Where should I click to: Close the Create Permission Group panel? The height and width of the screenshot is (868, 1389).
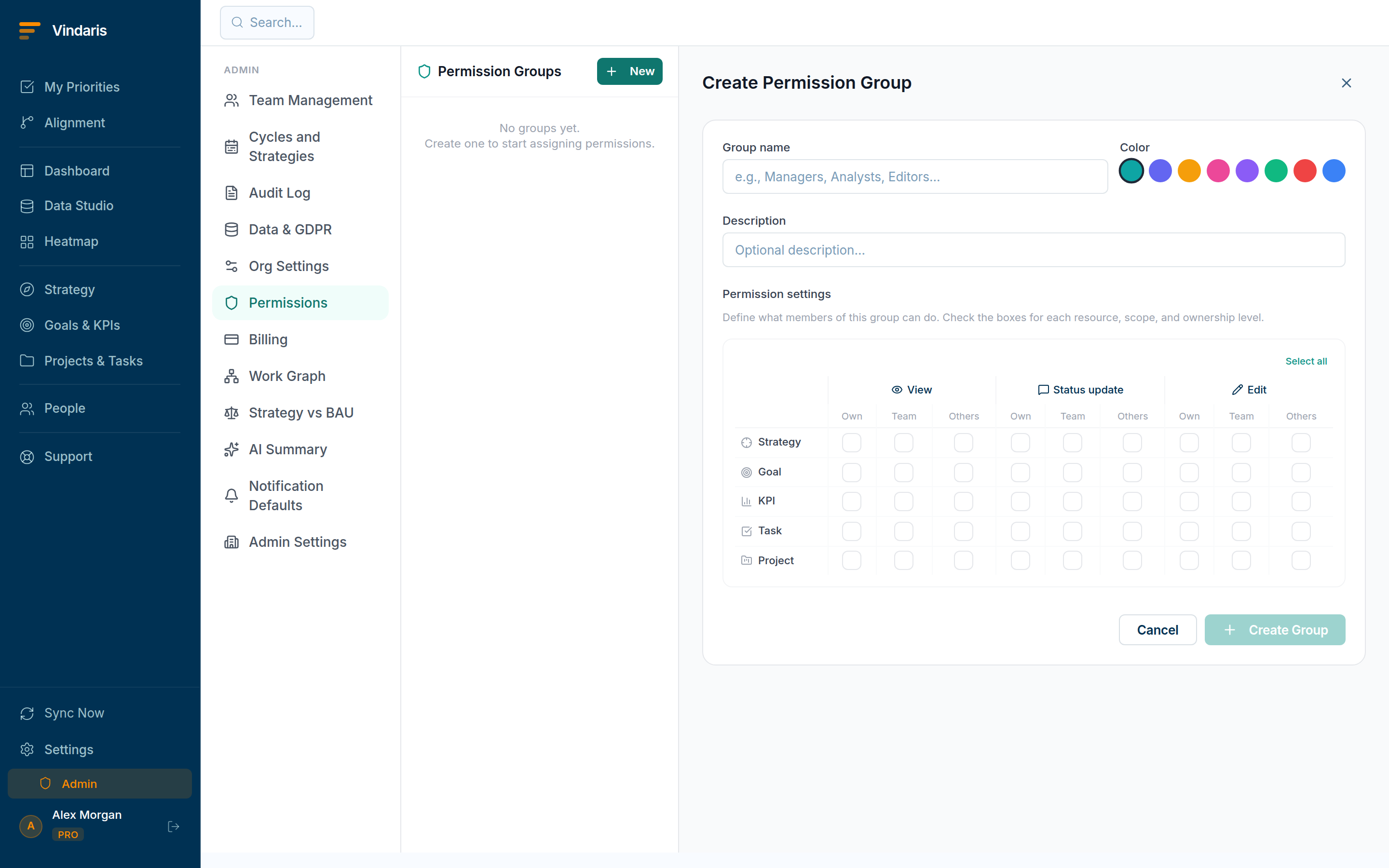pyautogui.click(x=1346, y=83)
